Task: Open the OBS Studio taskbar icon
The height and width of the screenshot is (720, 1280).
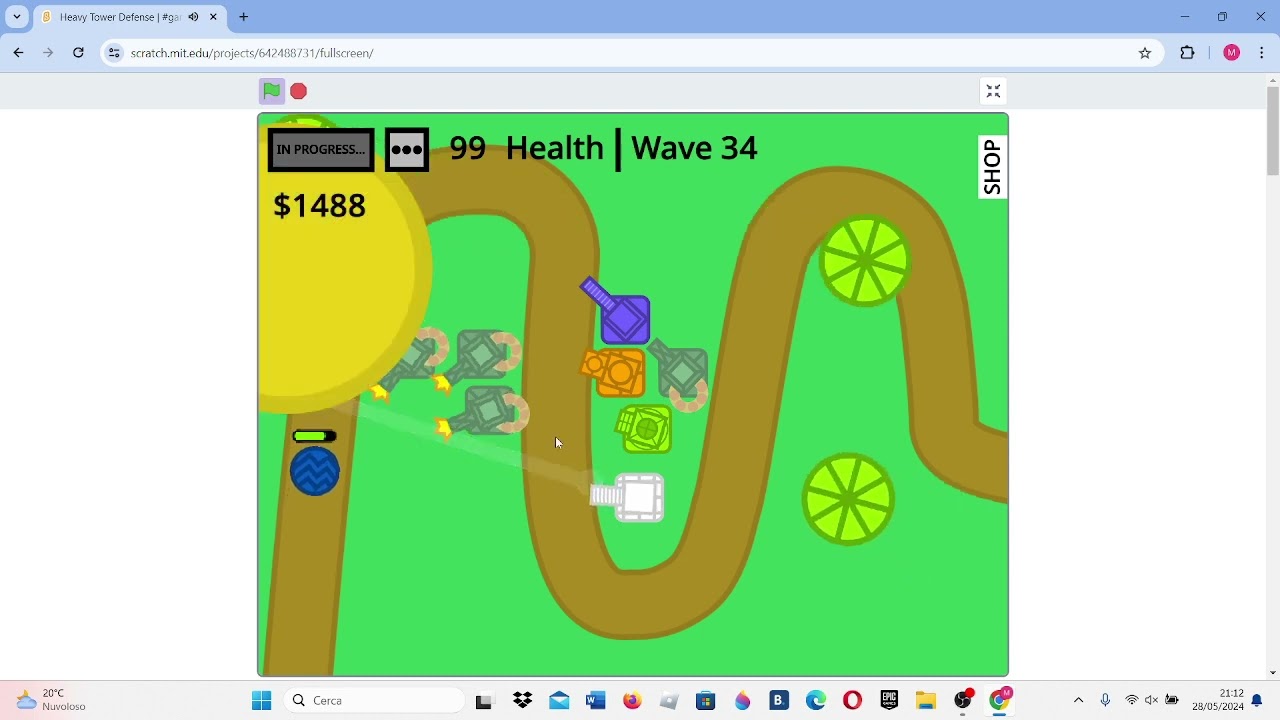Action: (963, 701)
